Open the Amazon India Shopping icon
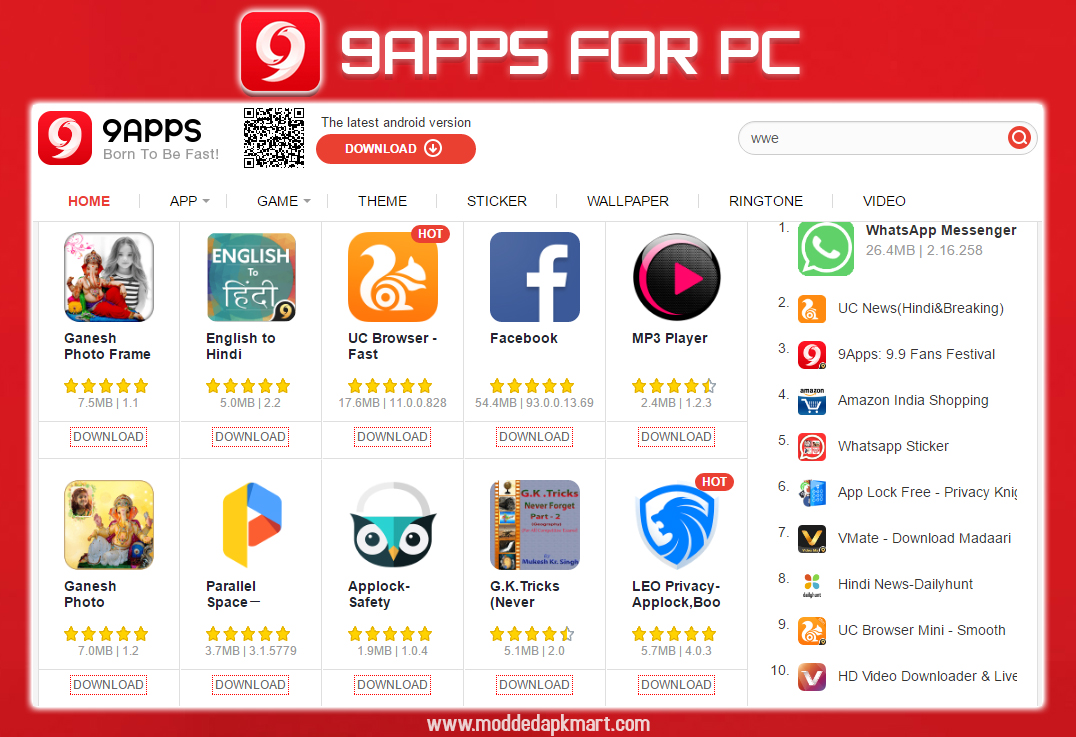 coord(812,401)
